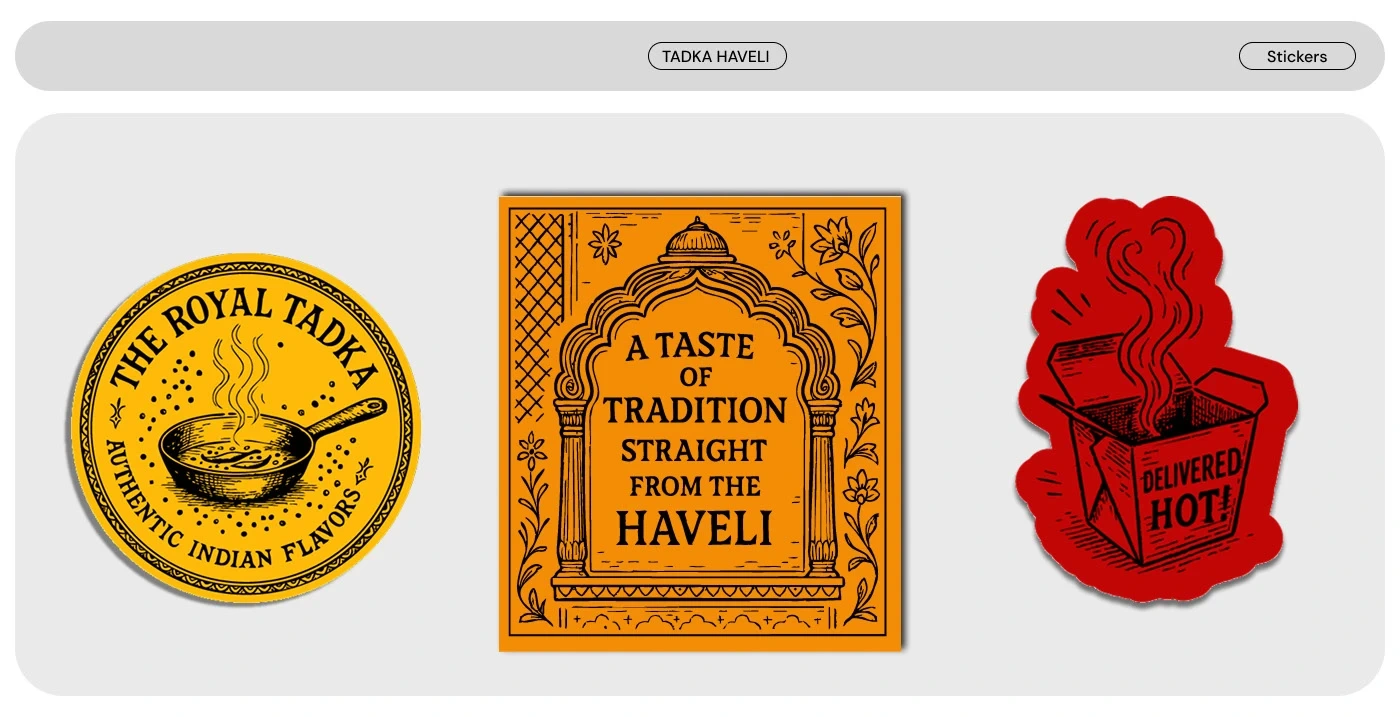Image resolution: width=1400 pixels, height=717 pixels.
Task: Select the orange Taste of Tradition sticker
Action: tap(700, 423)
